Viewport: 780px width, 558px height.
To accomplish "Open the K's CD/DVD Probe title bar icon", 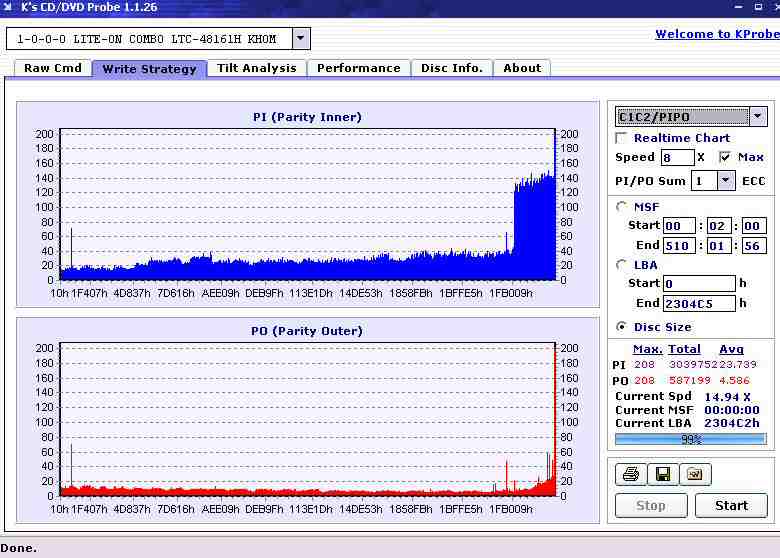I will pos(7,7).
